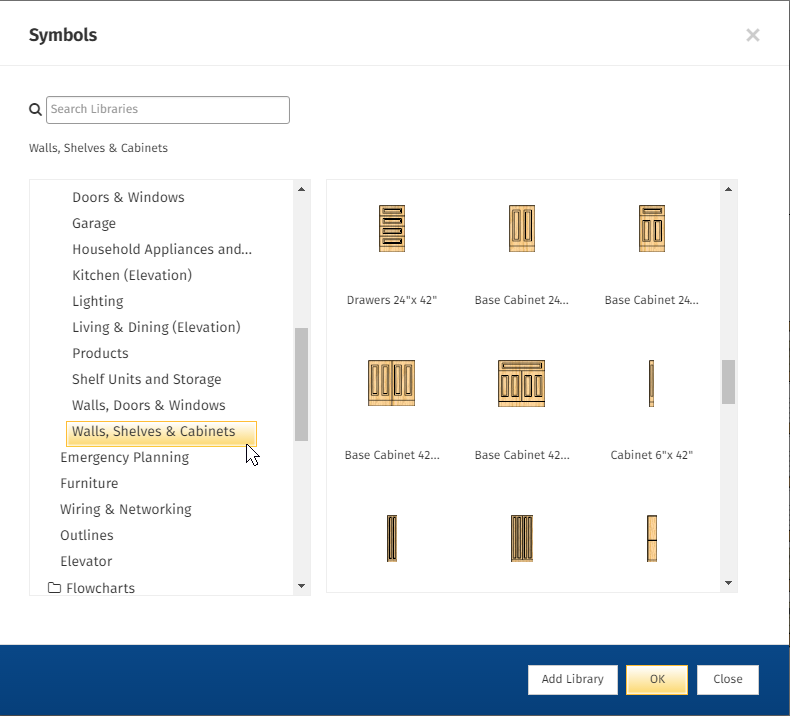
Task: Select the highlighted Walls, Shelves & Cabinets item
Action: point(161,433)
